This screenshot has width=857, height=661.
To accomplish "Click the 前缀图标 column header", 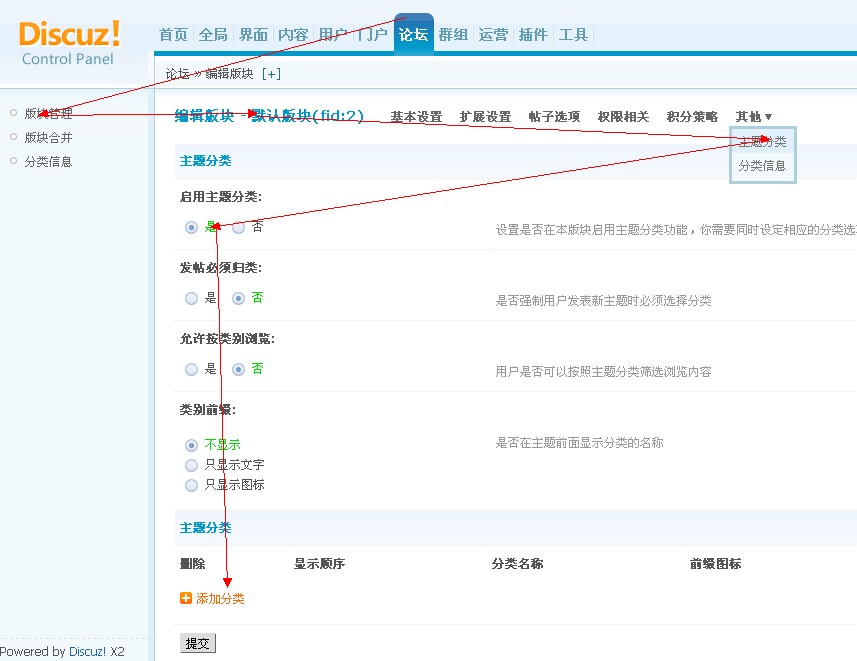I will (715, 564).
